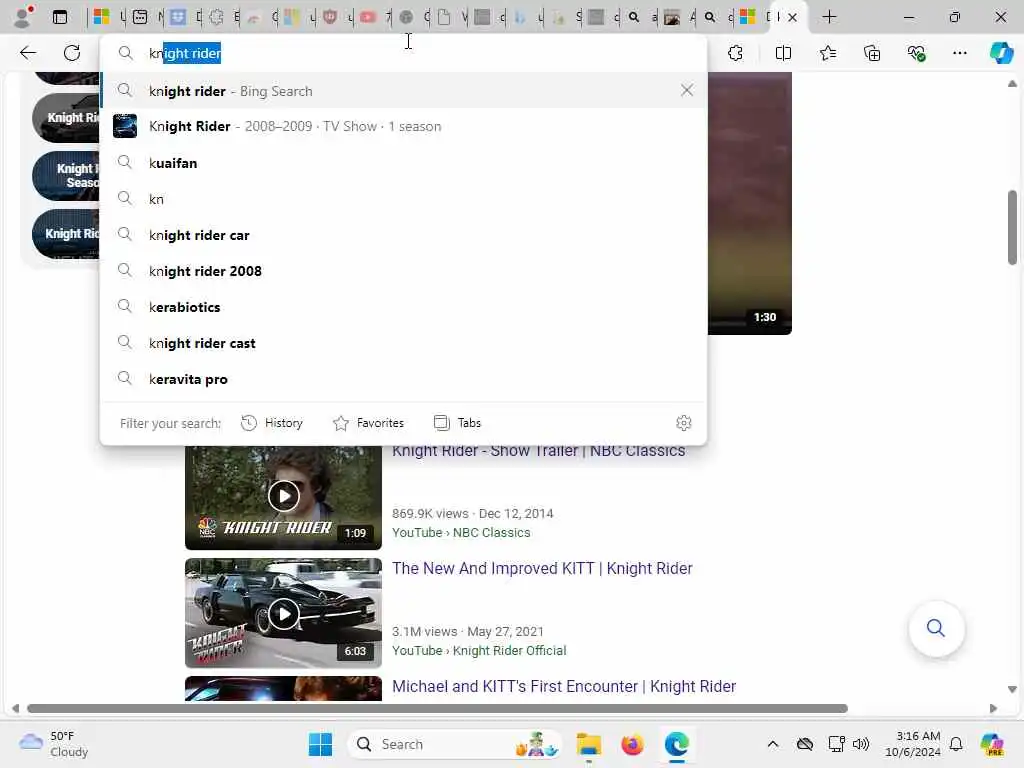1024x768 pixels.
Task: Open the Extensions puzzle icon
Action: [x=735, y=53]
